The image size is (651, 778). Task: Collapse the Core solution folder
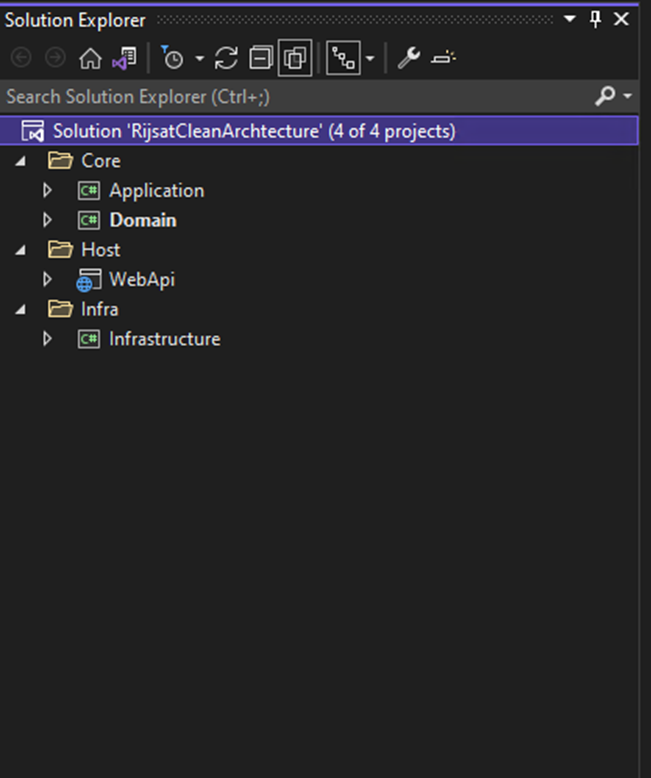(x=22, y=161)
